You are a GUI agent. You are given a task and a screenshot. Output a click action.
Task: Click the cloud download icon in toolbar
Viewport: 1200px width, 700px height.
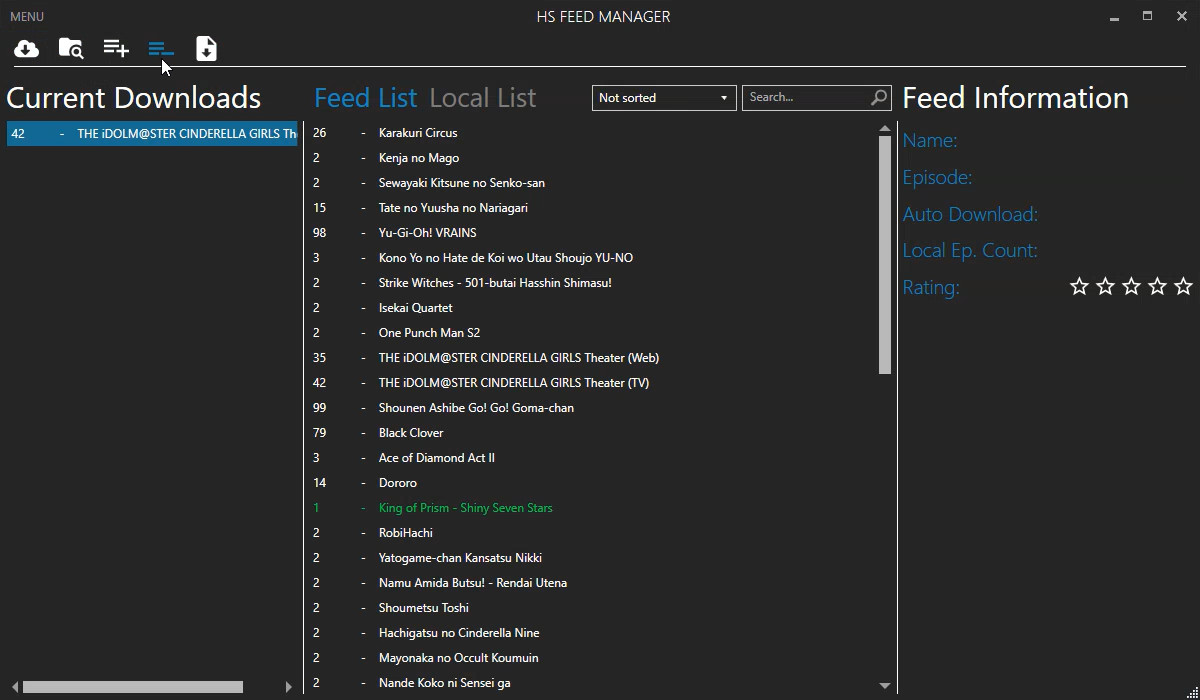27,49
